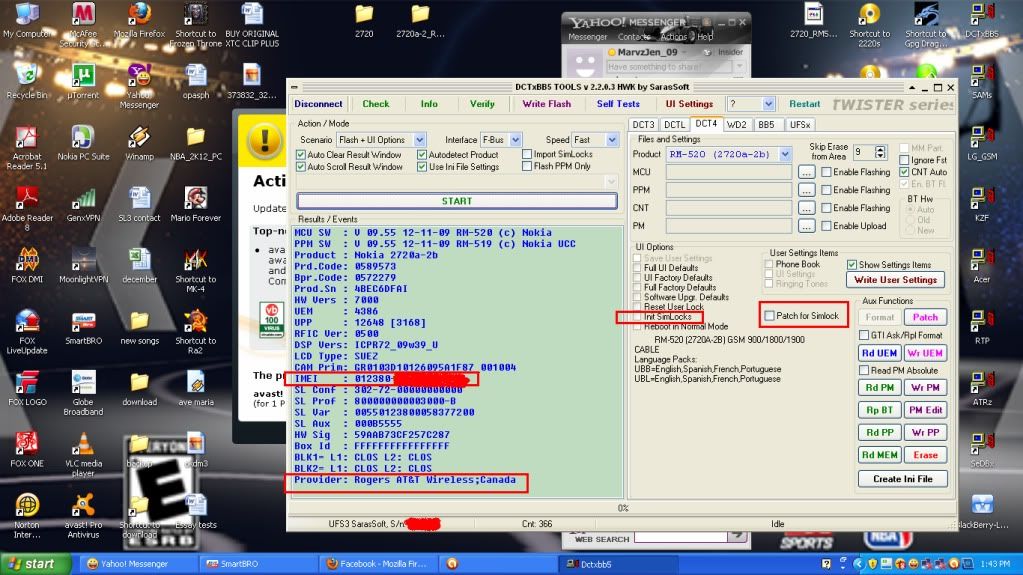Open the Yahoo Messenger desktop icon

coord(139,85)
